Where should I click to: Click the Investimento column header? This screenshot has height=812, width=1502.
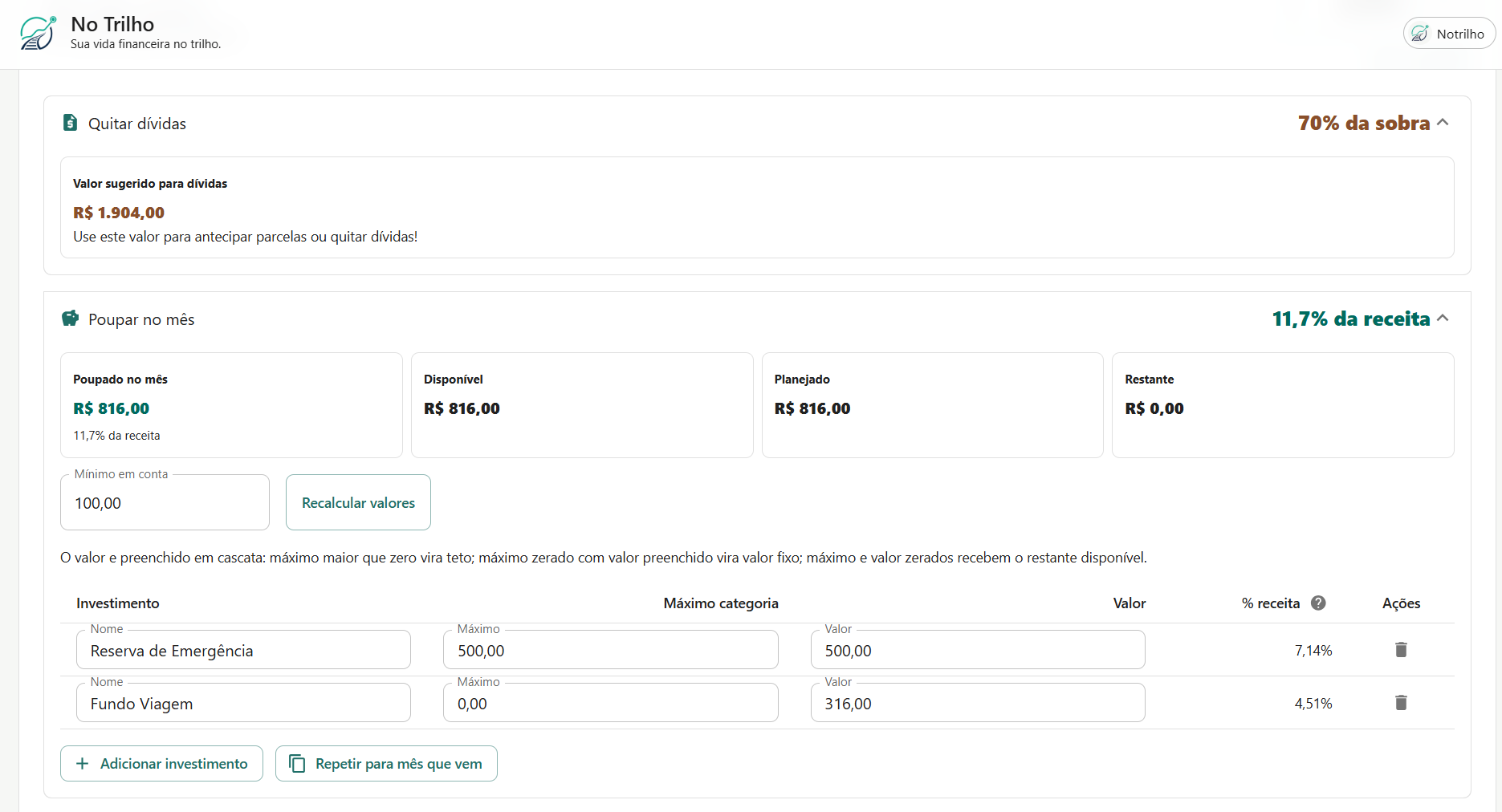coord(118,603)
